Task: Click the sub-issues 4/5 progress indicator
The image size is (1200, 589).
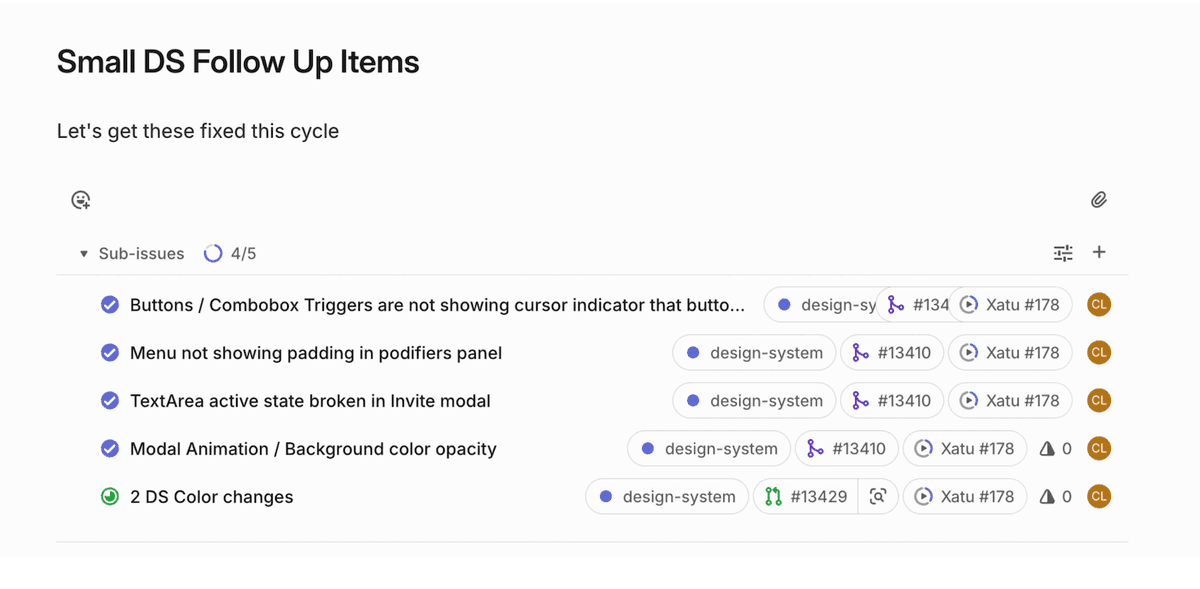Action: pyautogui.click(x=230, y=254)
